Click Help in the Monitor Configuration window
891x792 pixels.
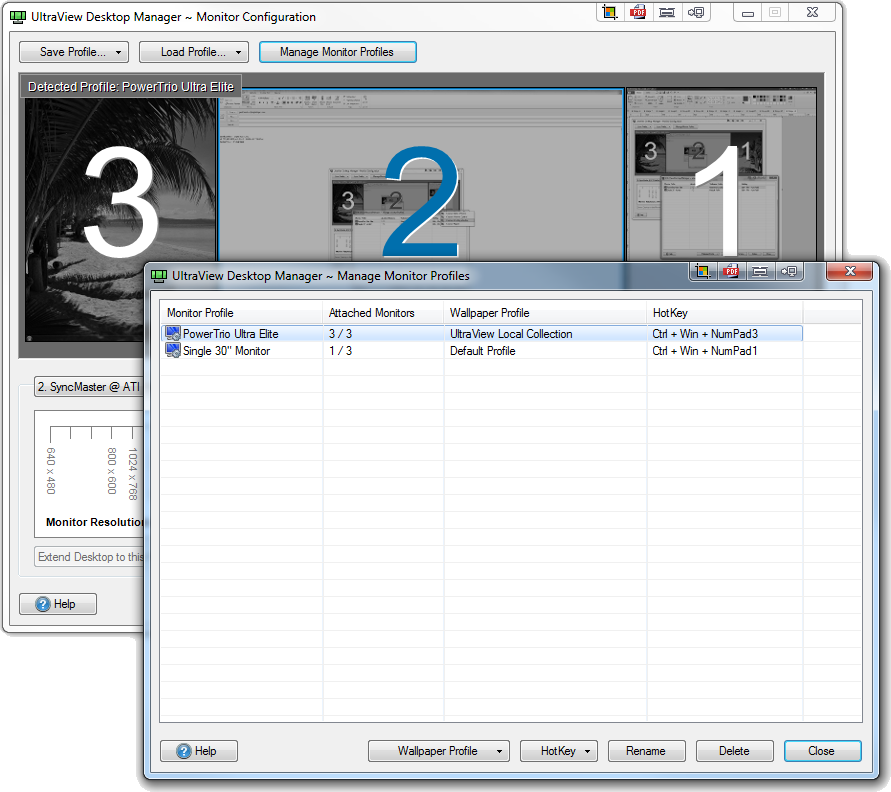(58, 604)
